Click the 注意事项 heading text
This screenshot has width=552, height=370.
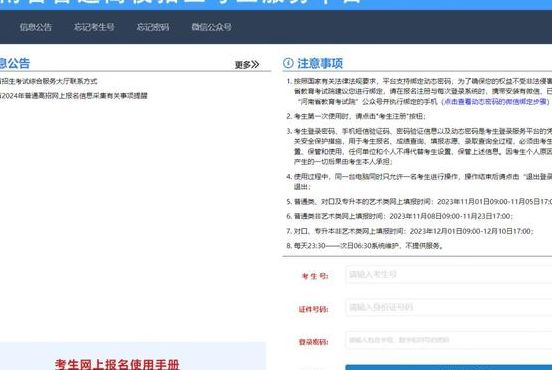coord(320,63)
